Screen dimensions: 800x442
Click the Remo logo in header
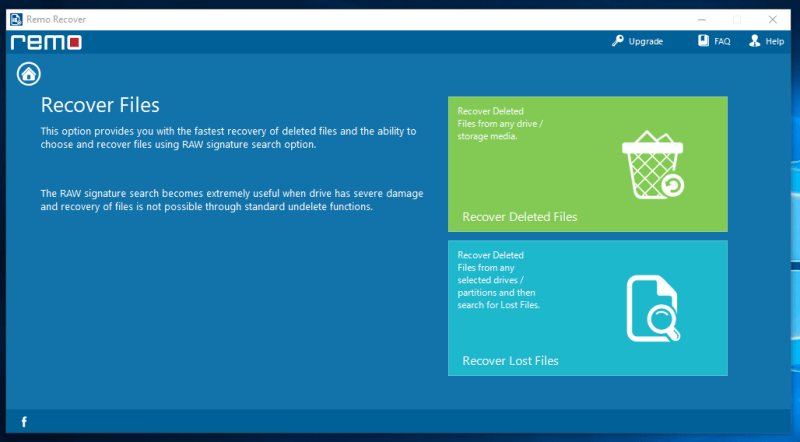coord(46,42)
